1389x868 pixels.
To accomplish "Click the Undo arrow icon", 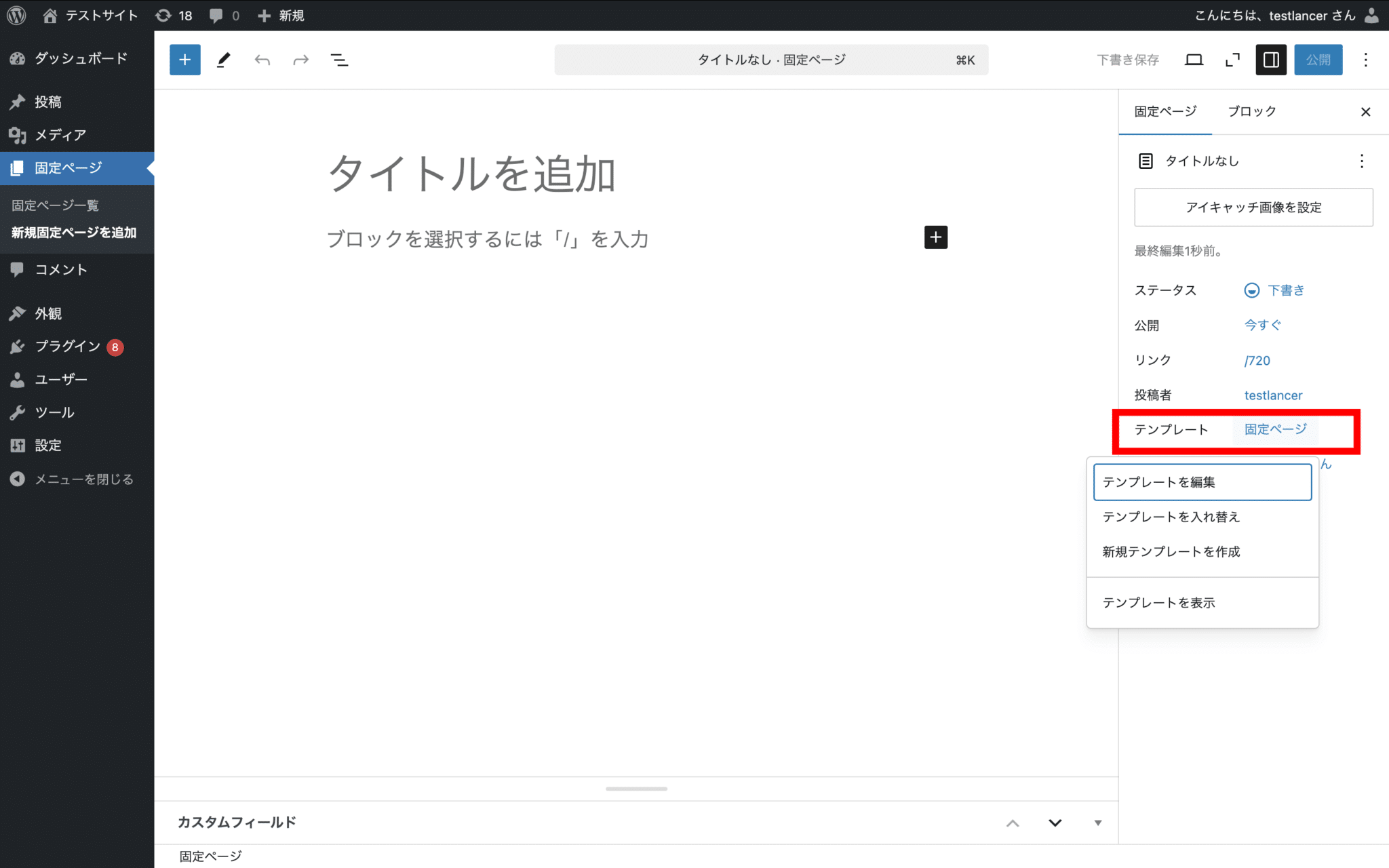I will point(262,60).
